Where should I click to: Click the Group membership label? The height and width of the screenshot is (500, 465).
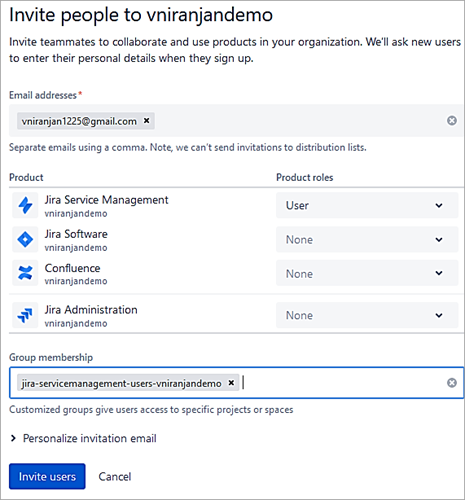51,357
